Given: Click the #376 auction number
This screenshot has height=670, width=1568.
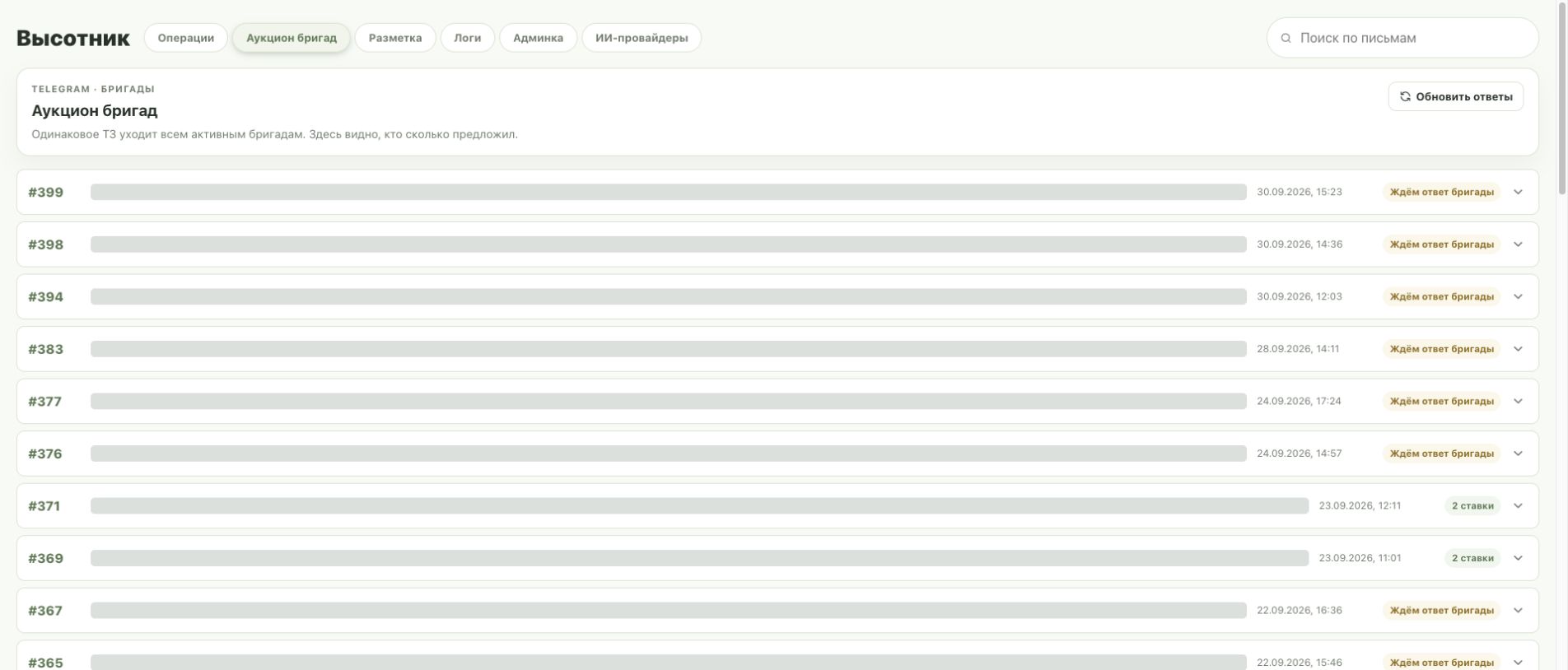Looking at the screenshot, I should [x=45, y=454].
